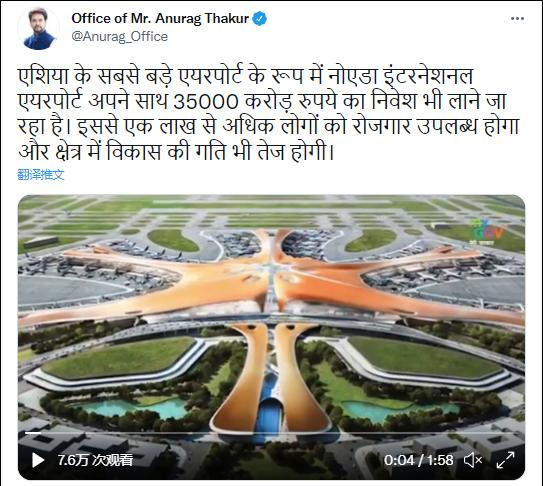Click the 7.6万 view count label
543x486 pixels.
pos(95,460)
